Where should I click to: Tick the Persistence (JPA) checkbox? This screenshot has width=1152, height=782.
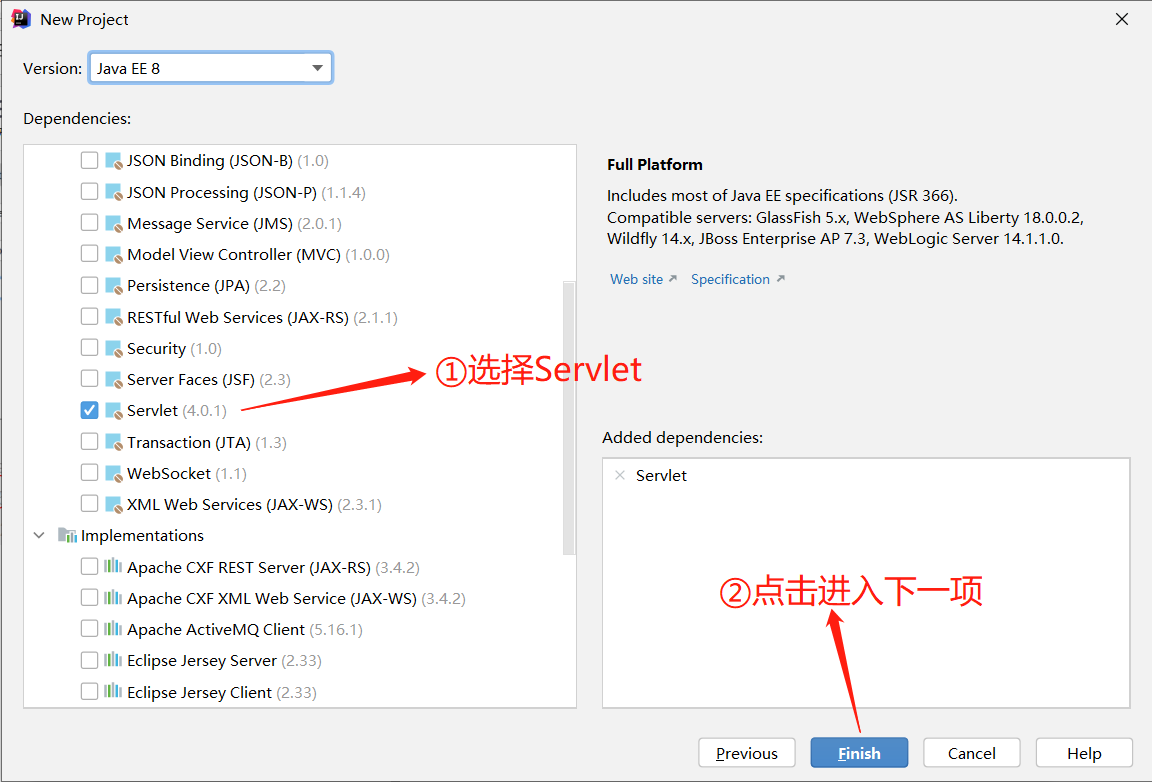point(89,285)
